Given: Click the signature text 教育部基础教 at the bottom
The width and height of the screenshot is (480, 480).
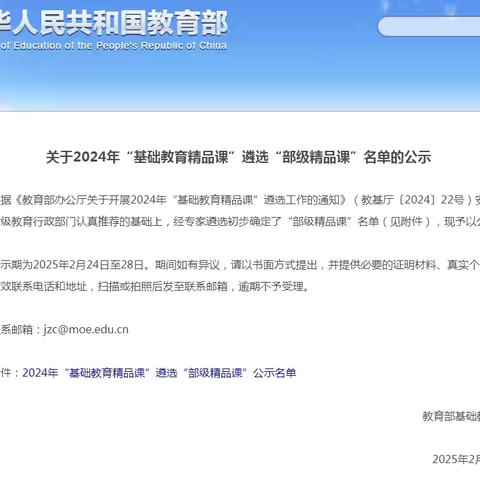Looking at the screenshot, I should point(451,416).
